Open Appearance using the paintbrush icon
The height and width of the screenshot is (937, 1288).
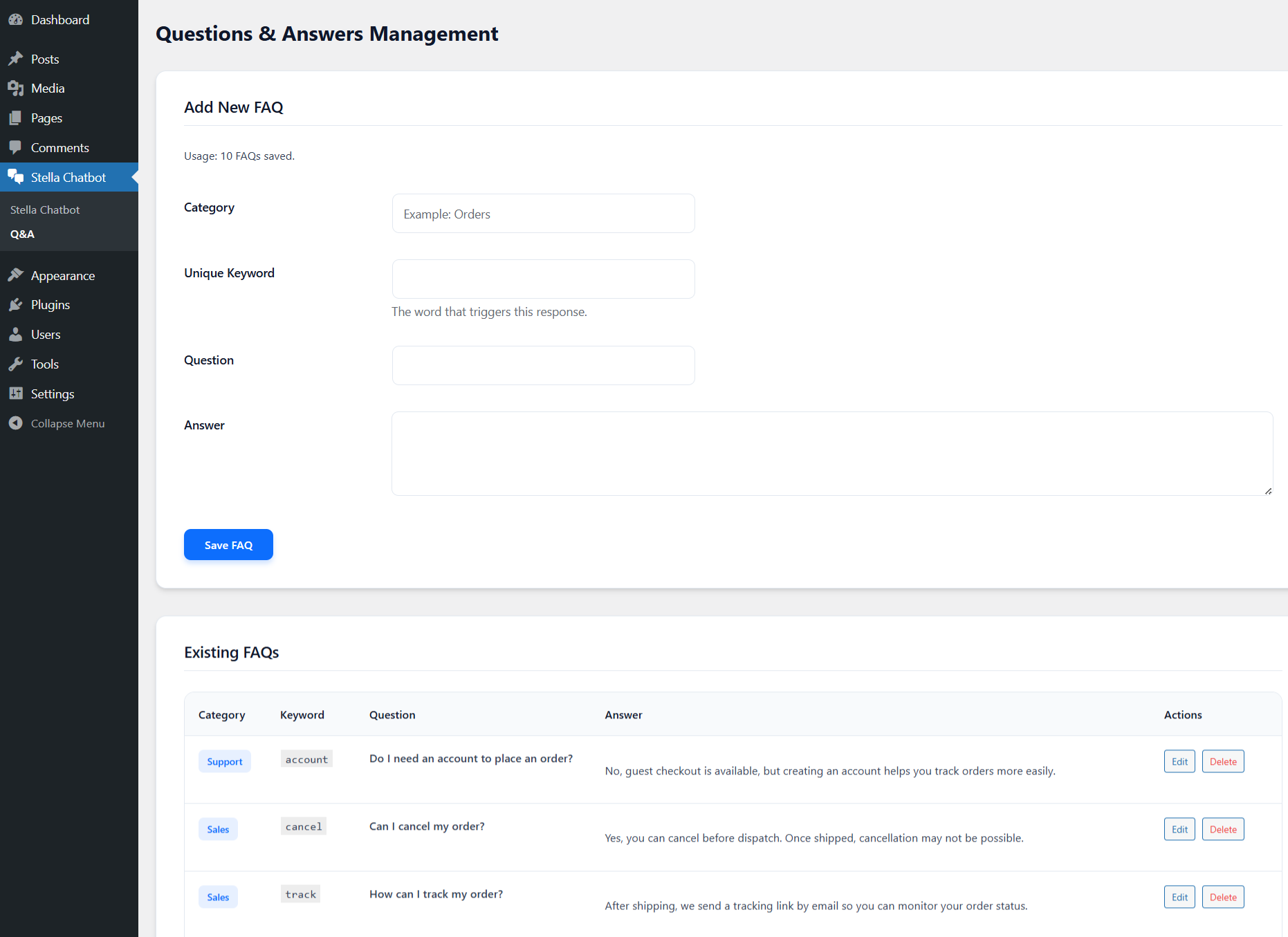tap(16, 275)
